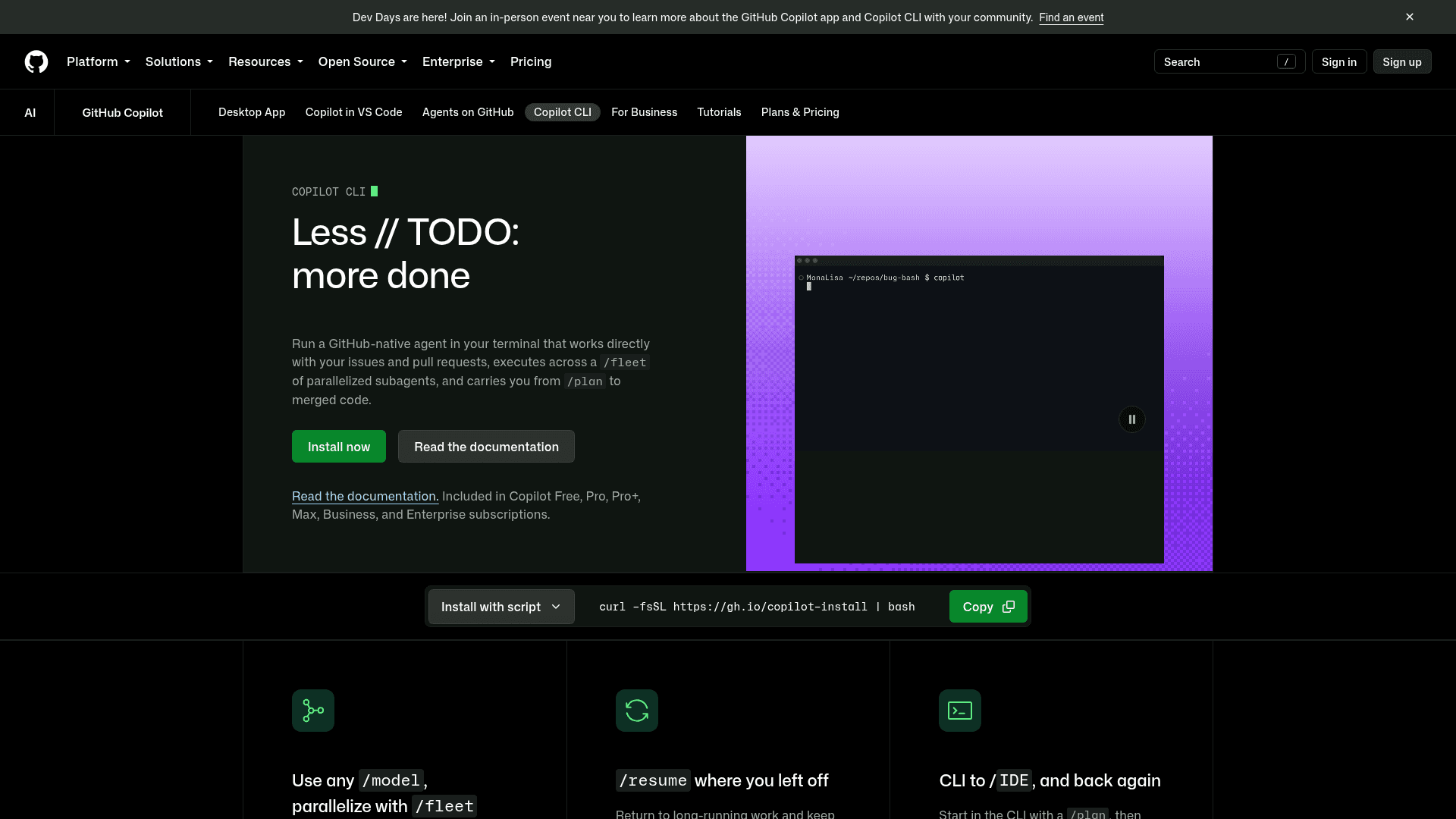
Task: Click the "Less // TODO: more done" heading
Action: tap(406, 253)
